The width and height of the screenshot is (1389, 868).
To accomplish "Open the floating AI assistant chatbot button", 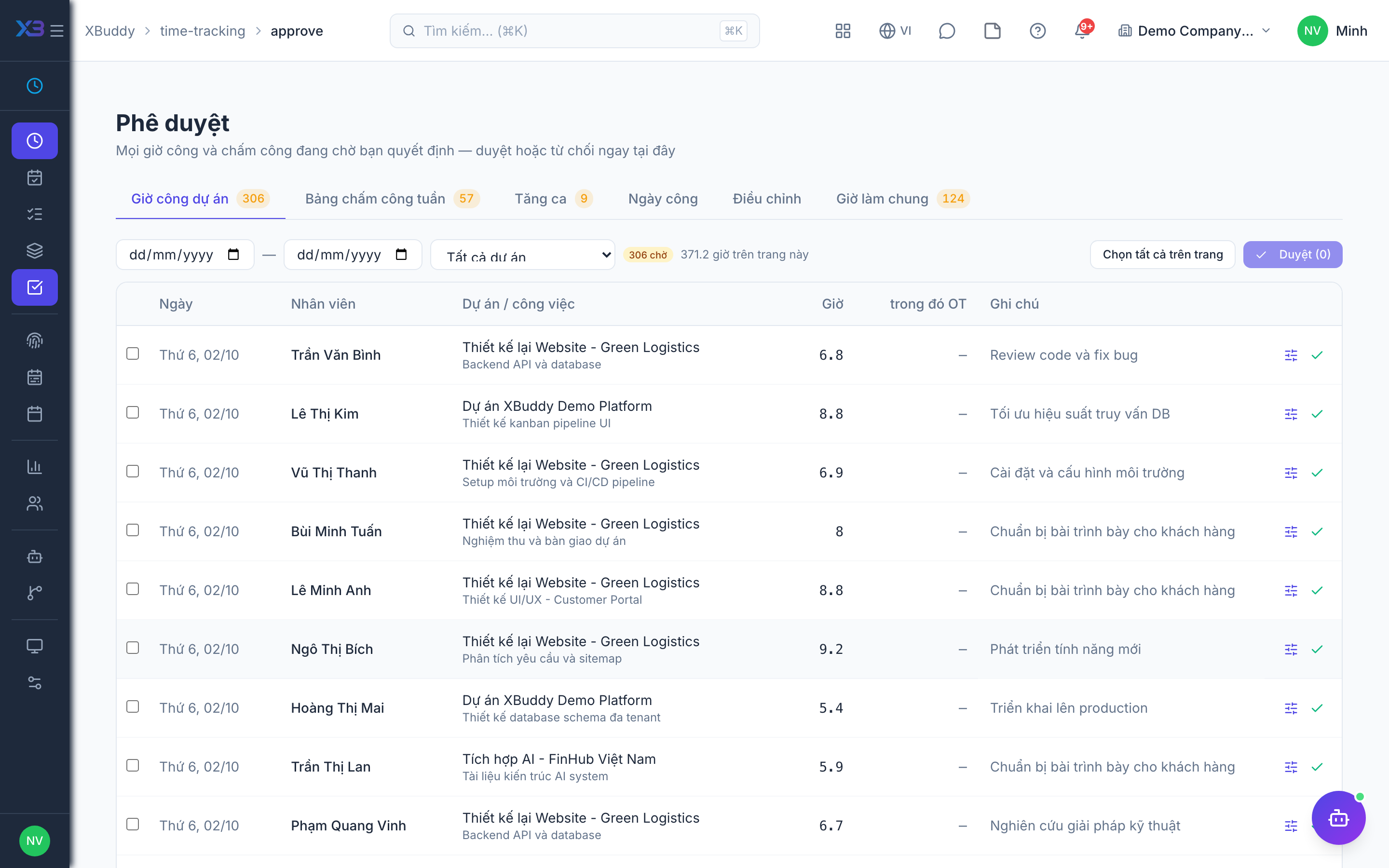I will click(1338, 818).
